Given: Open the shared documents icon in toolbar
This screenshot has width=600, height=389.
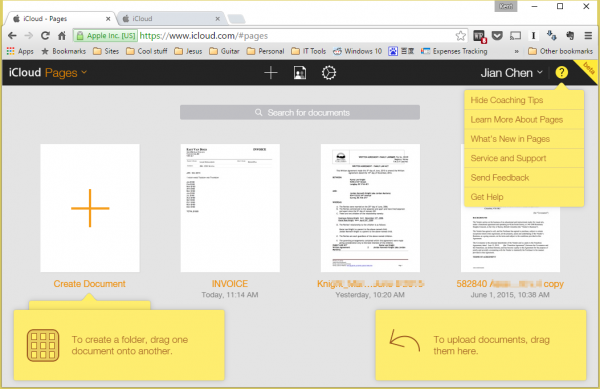Looking at the screenshot, I should tap(300, 72).
